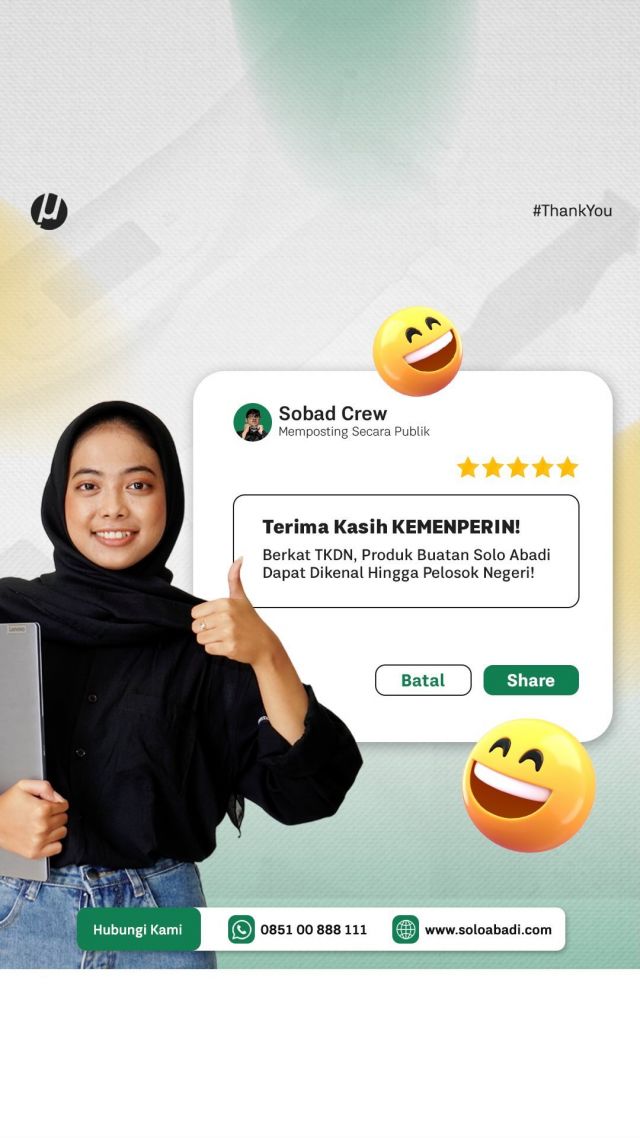Open the www.soloabadi.com link
The height and width of the screenshot is (1138, 640).
point(488,930)
